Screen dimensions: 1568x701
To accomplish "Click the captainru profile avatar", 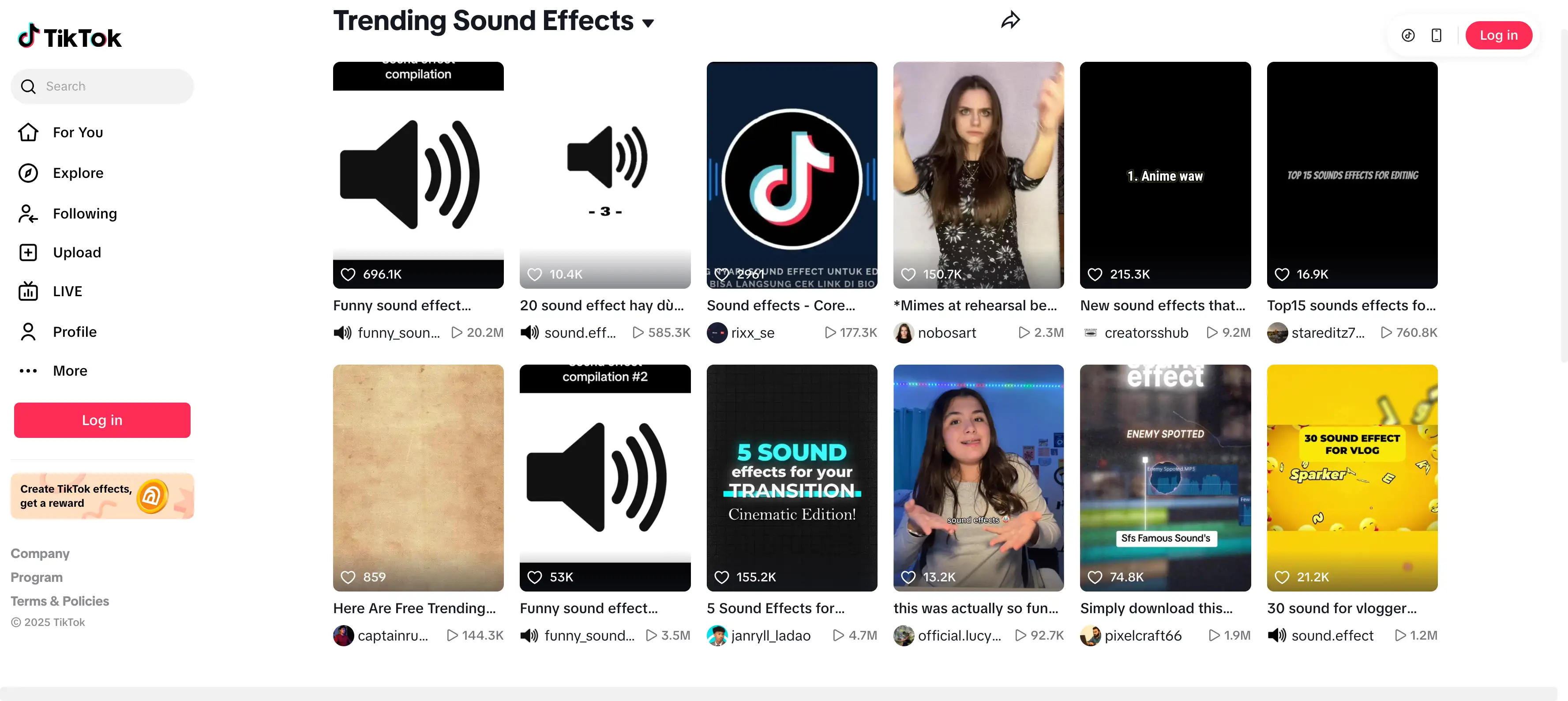I will coord(343,636).
